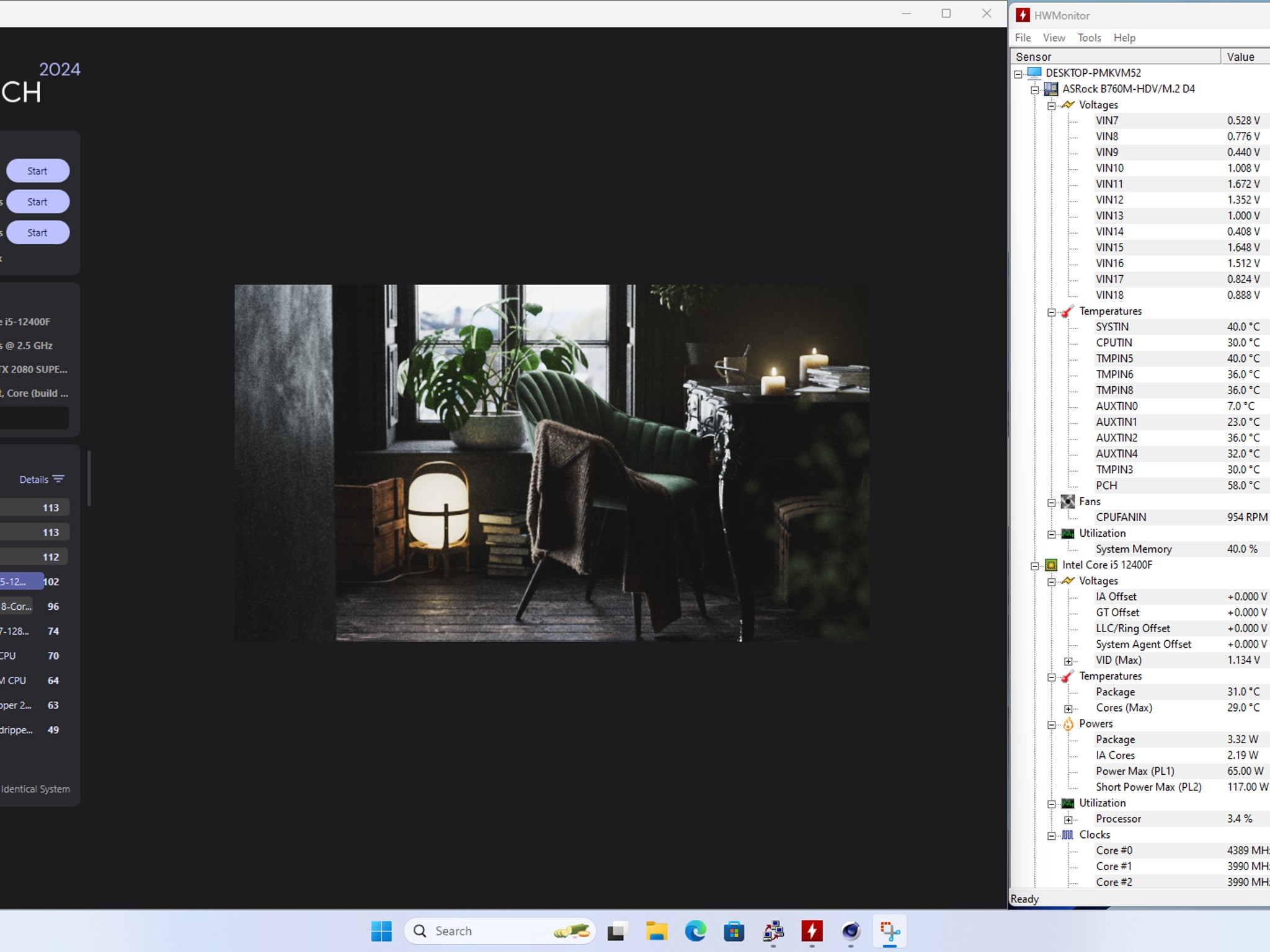Open the Tools menu in HWMonitor

tap(1089, 38)
